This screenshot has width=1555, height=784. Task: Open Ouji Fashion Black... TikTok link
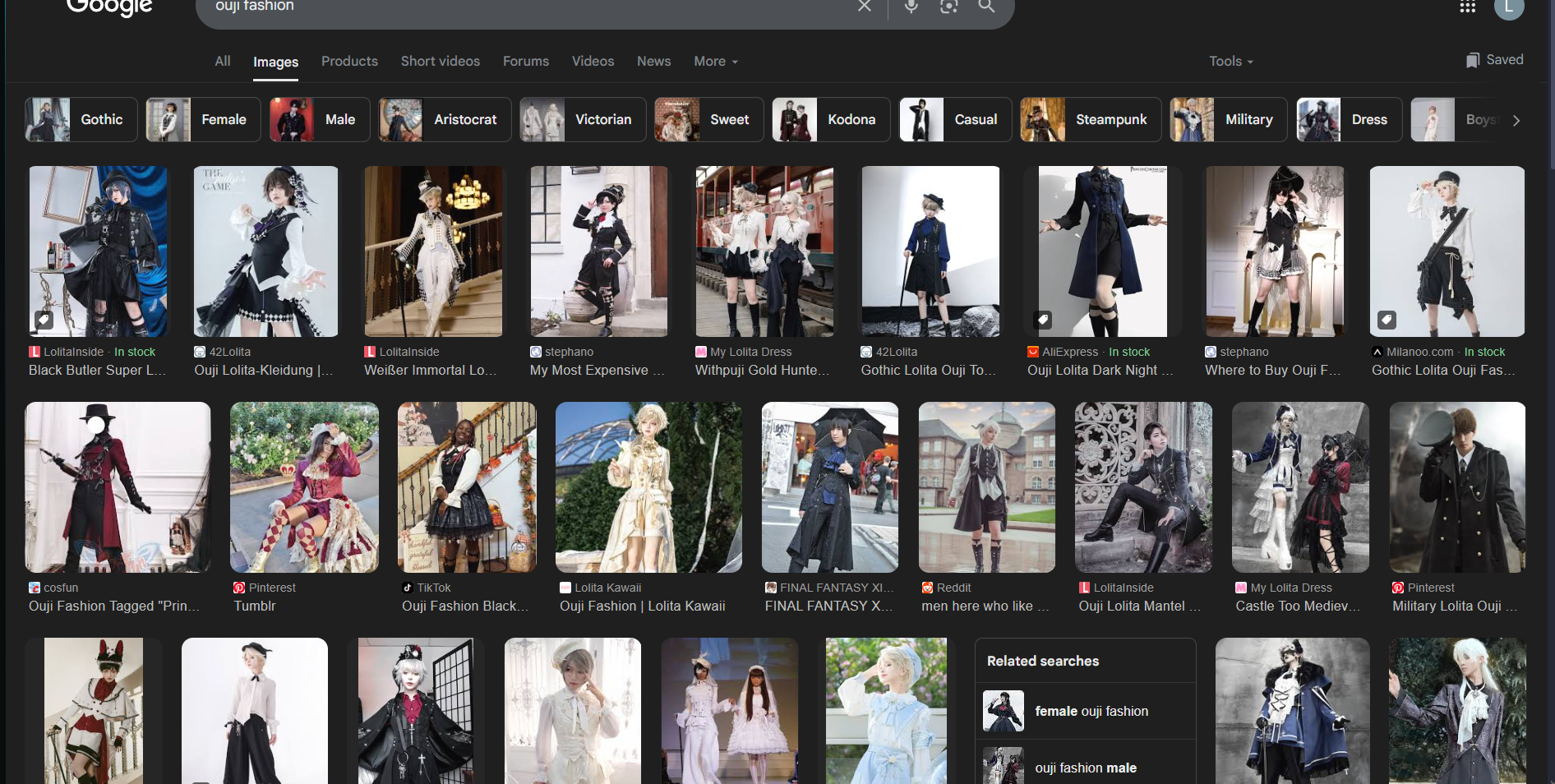pos(465,606)
